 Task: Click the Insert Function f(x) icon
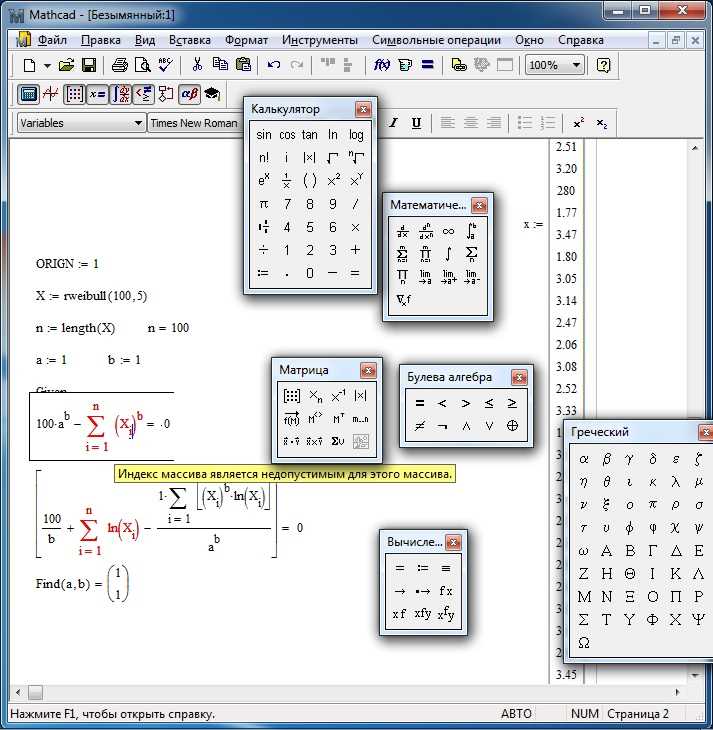(382, 65)
